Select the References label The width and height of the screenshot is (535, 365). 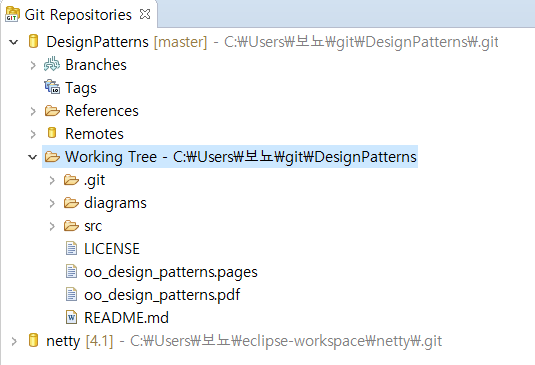[102, 111]
